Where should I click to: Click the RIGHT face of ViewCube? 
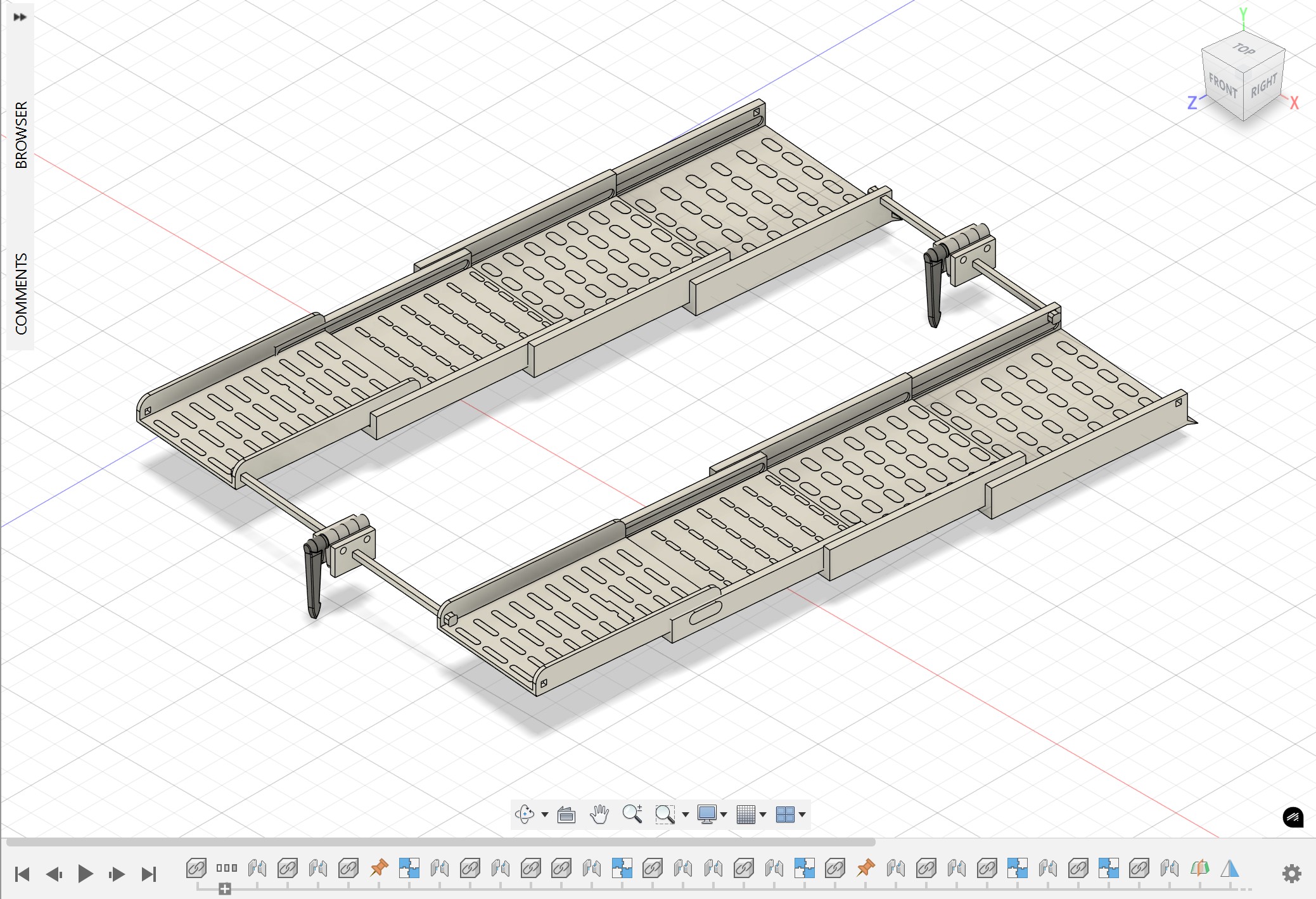point(1264,85)
